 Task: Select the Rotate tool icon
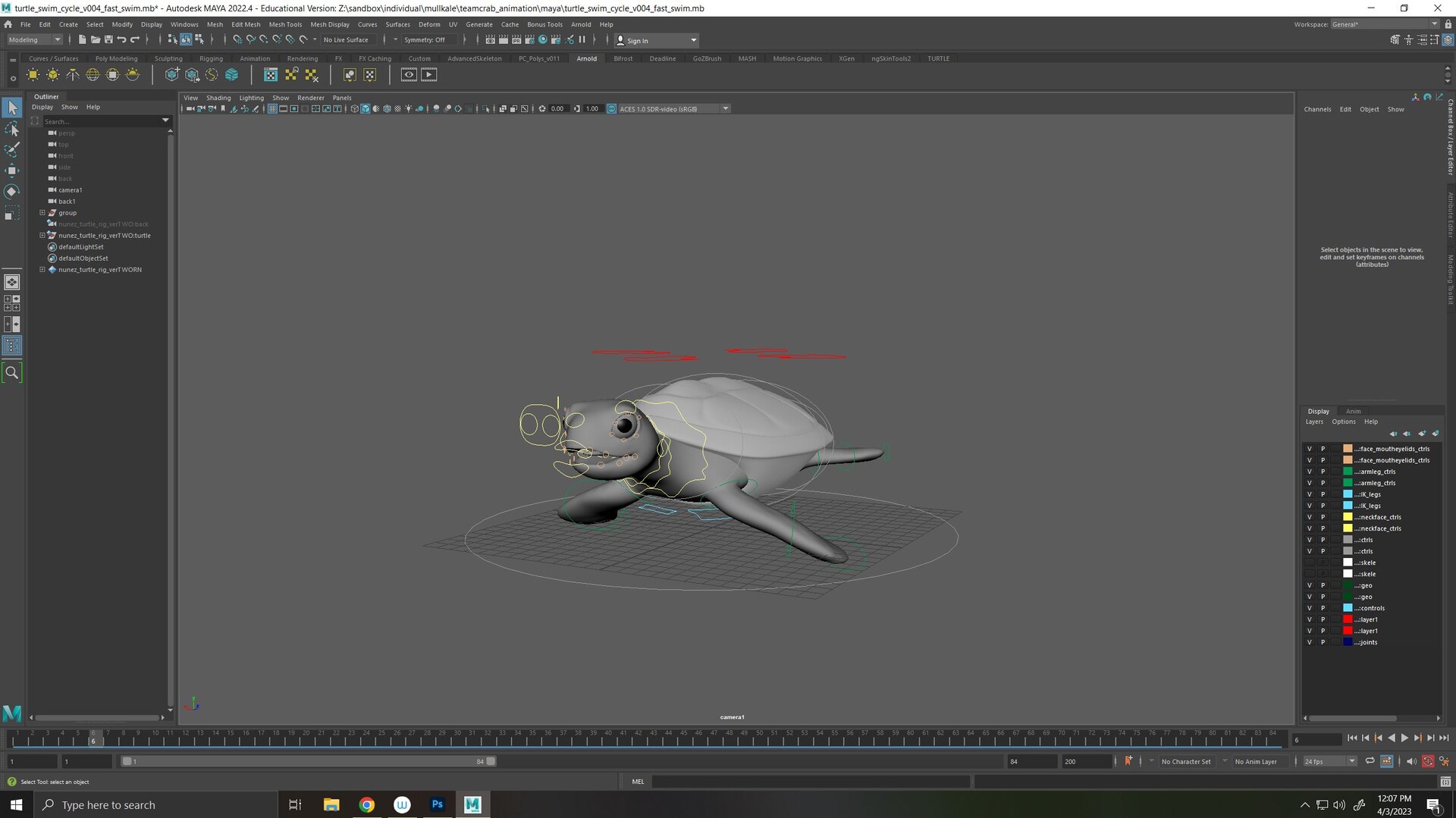(x=12, y=192)
